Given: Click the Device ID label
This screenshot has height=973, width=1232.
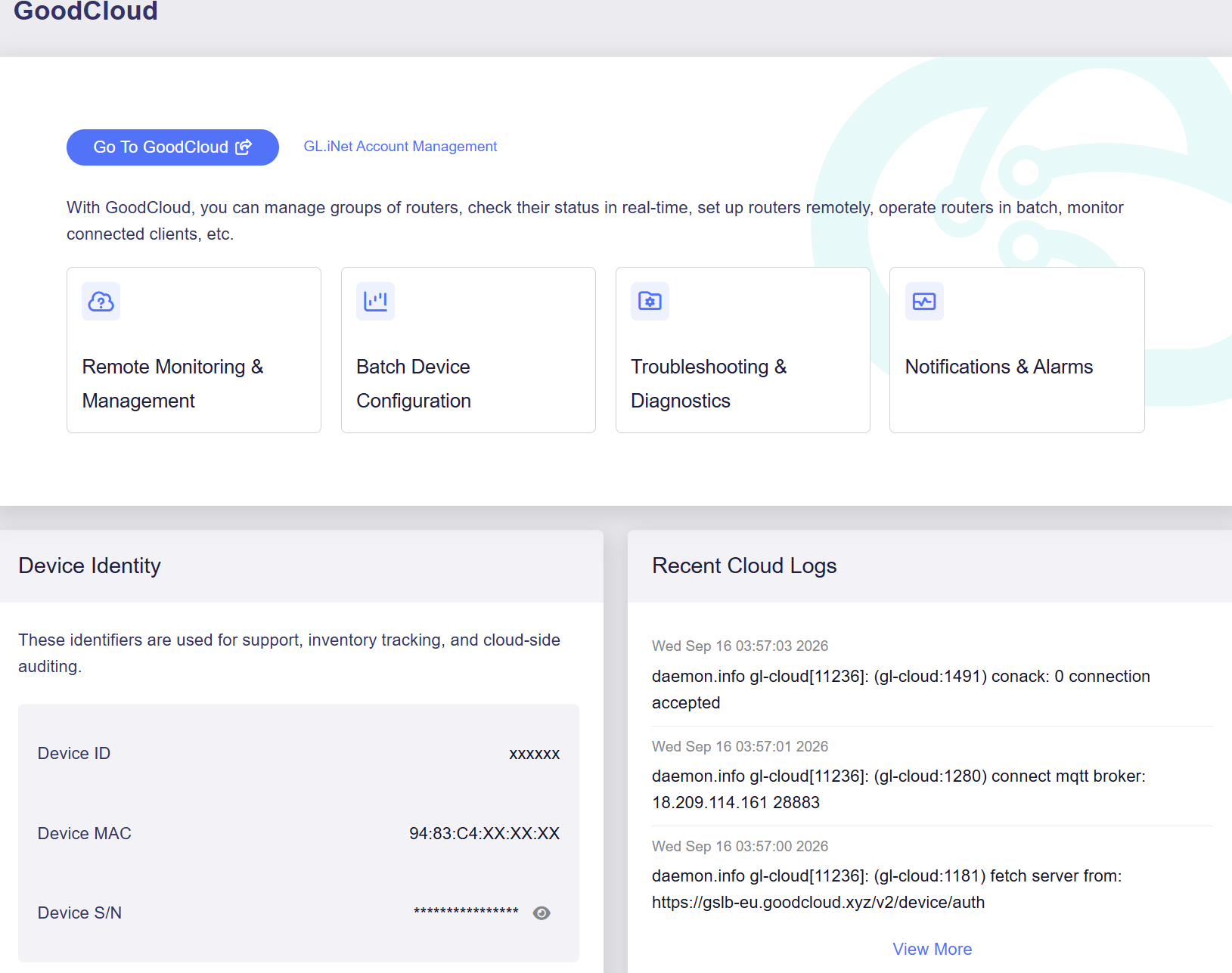Looking at the screenshot, I should click(x=74, y=754).
